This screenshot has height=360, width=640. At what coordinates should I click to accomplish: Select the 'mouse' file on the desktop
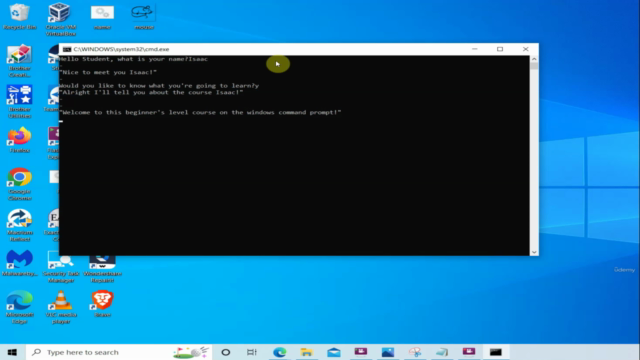pos(143,17)
